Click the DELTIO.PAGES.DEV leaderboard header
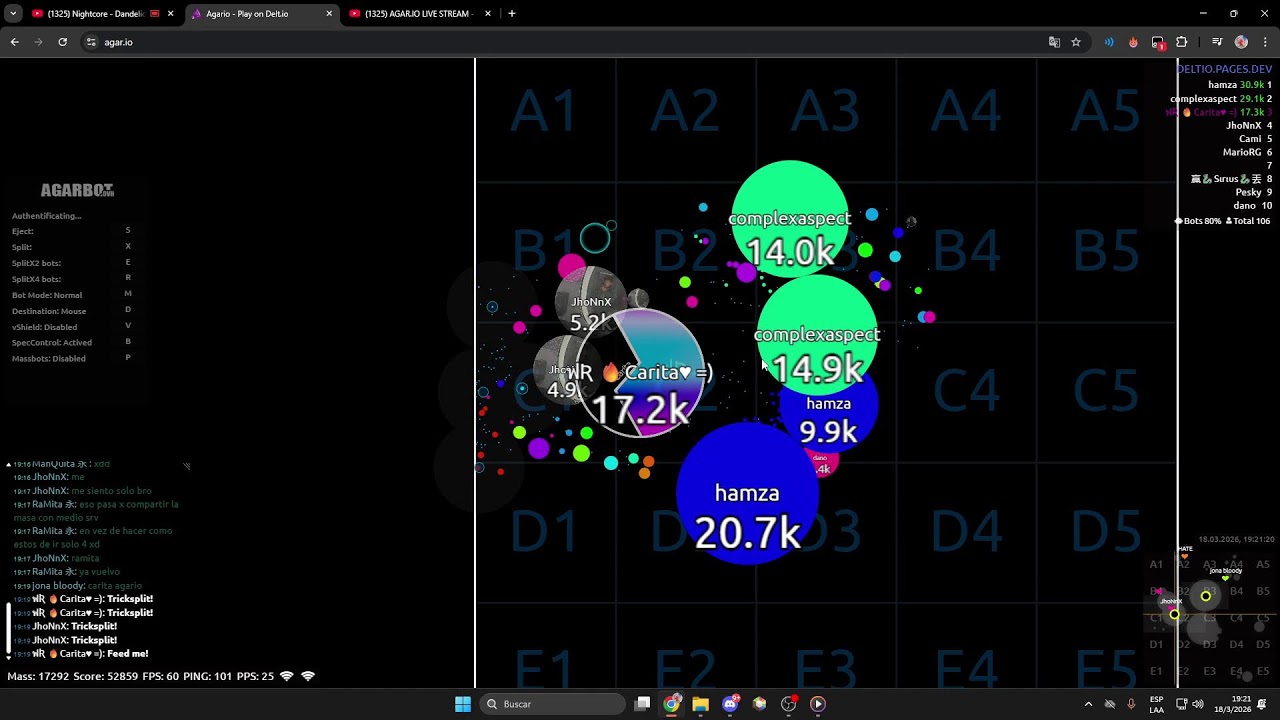The width and height of the screenshot is (1280, 720). [x=1224, y=69]
